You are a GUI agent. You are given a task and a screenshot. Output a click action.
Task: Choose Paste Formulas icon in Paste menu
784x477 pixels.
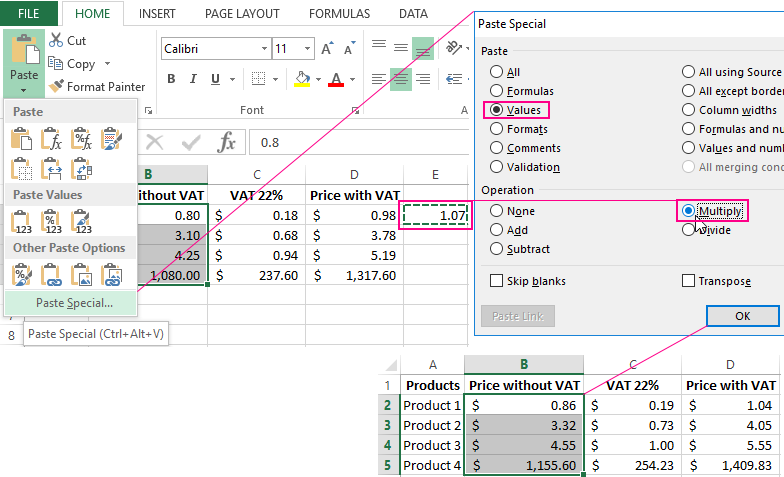coord(51,138)
